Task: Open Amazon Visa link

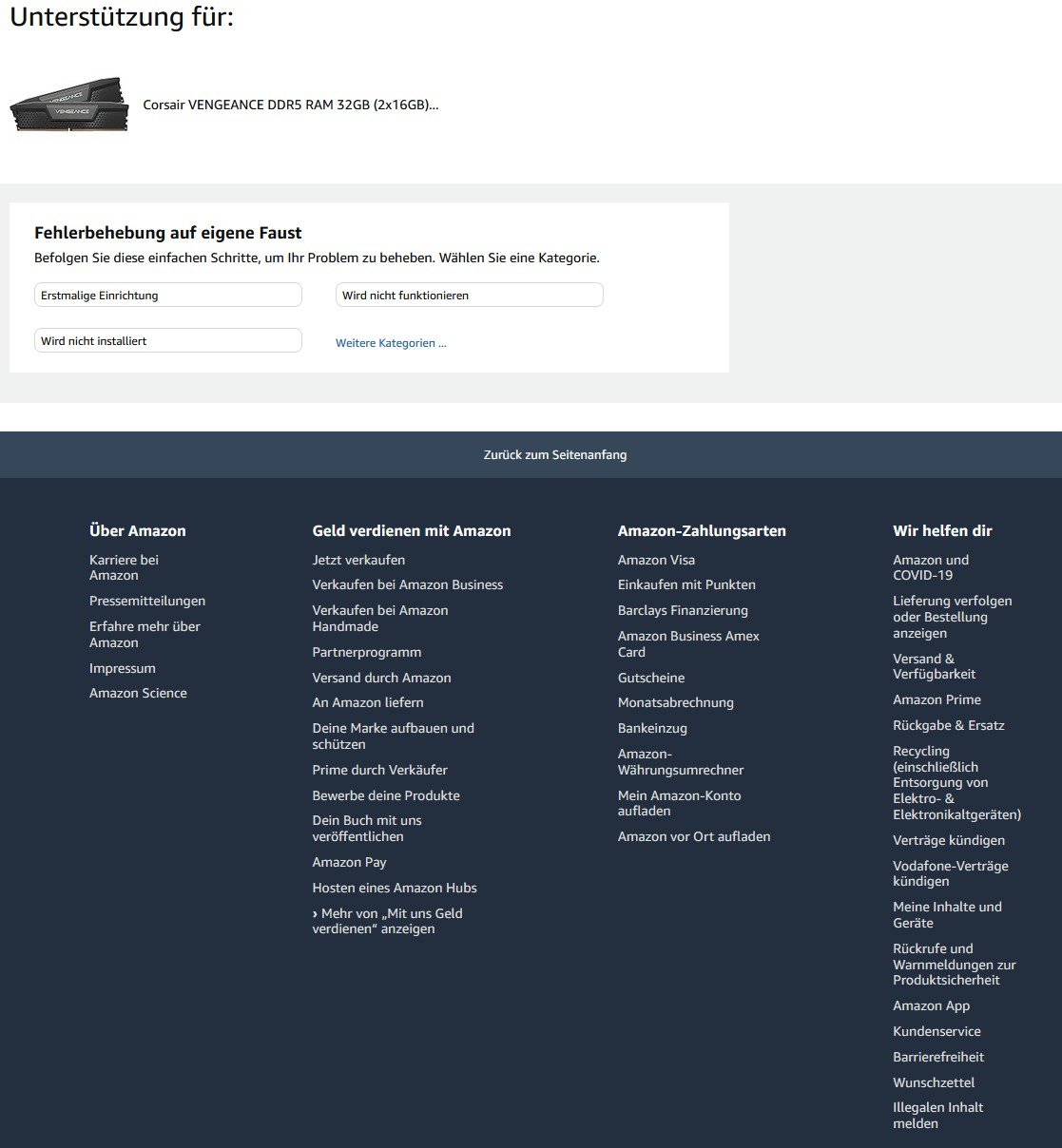Action: point(656,560)
